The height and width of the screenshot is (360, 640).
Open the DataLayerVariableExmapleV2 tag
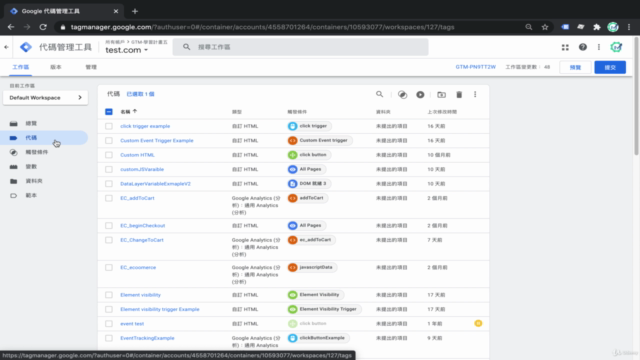pos(155,184)
